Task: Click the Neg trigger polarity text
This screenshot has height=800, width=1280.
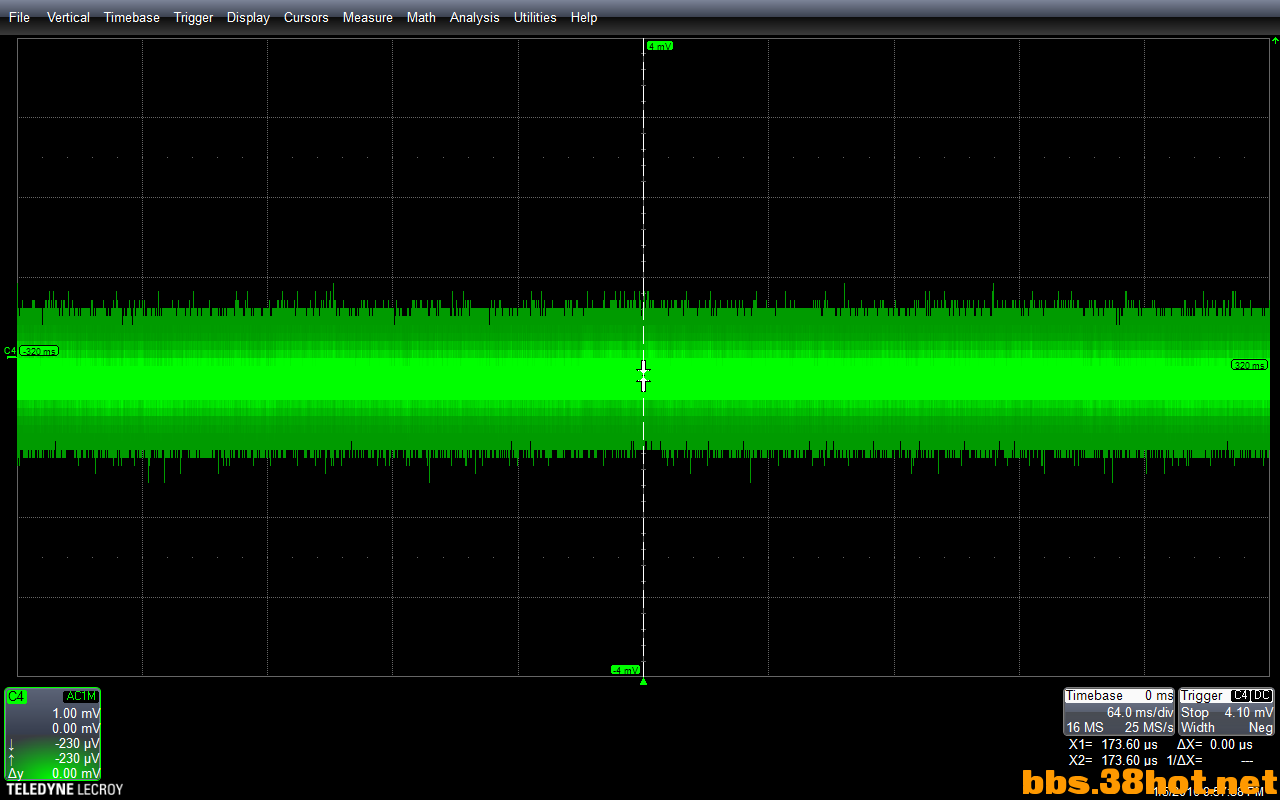Action: 1260,727
